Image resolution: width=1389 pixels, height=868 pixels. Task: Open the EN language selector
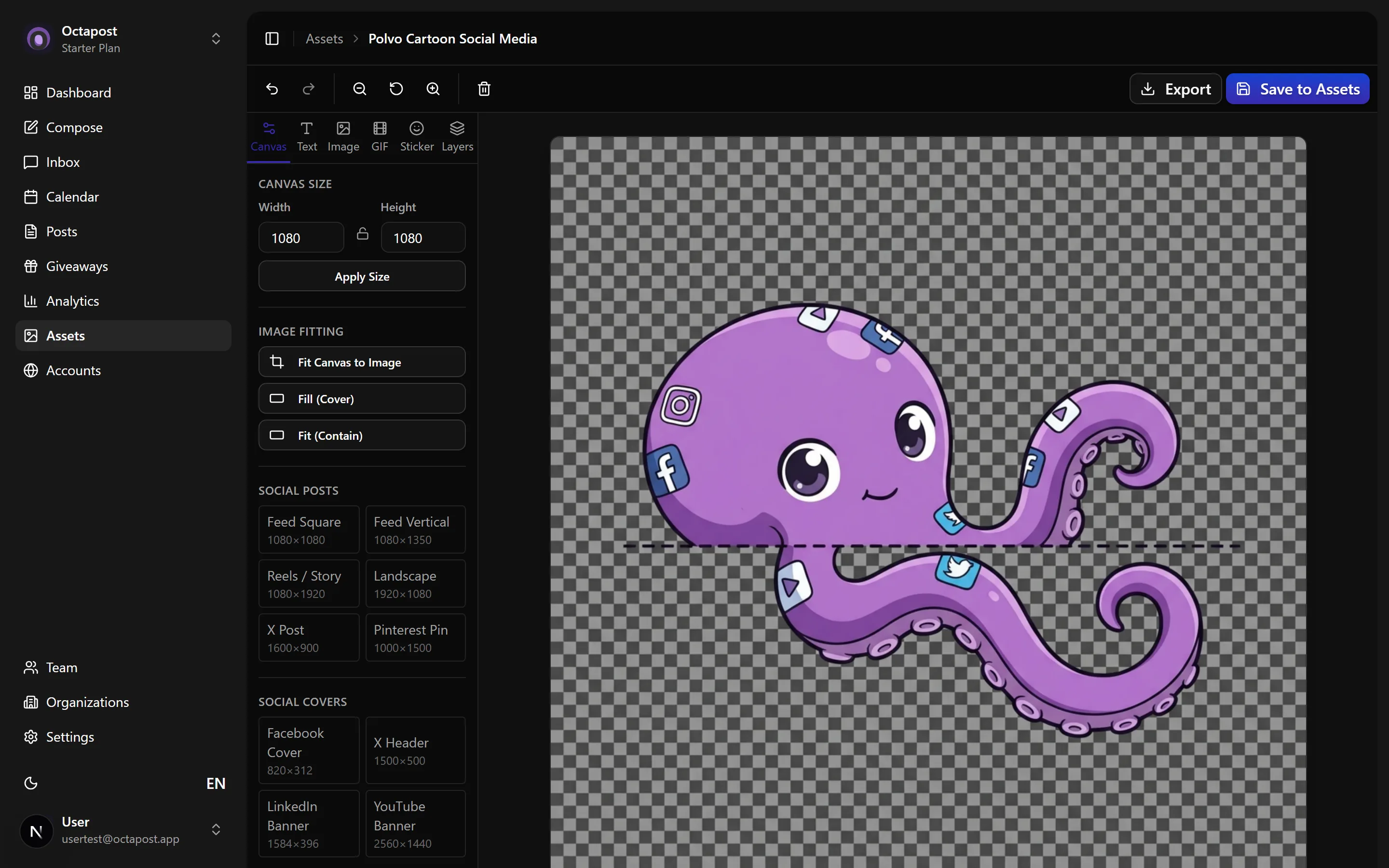(216, 784)
